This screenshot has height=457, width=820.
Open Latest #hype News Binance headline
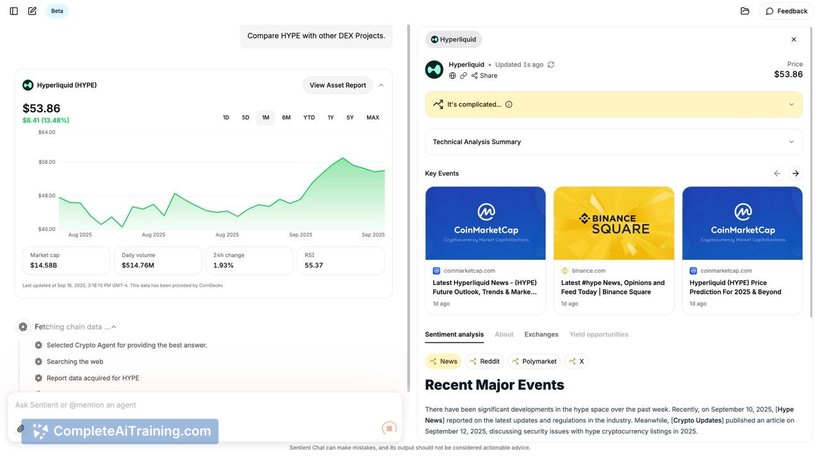(x=613, y=287)
